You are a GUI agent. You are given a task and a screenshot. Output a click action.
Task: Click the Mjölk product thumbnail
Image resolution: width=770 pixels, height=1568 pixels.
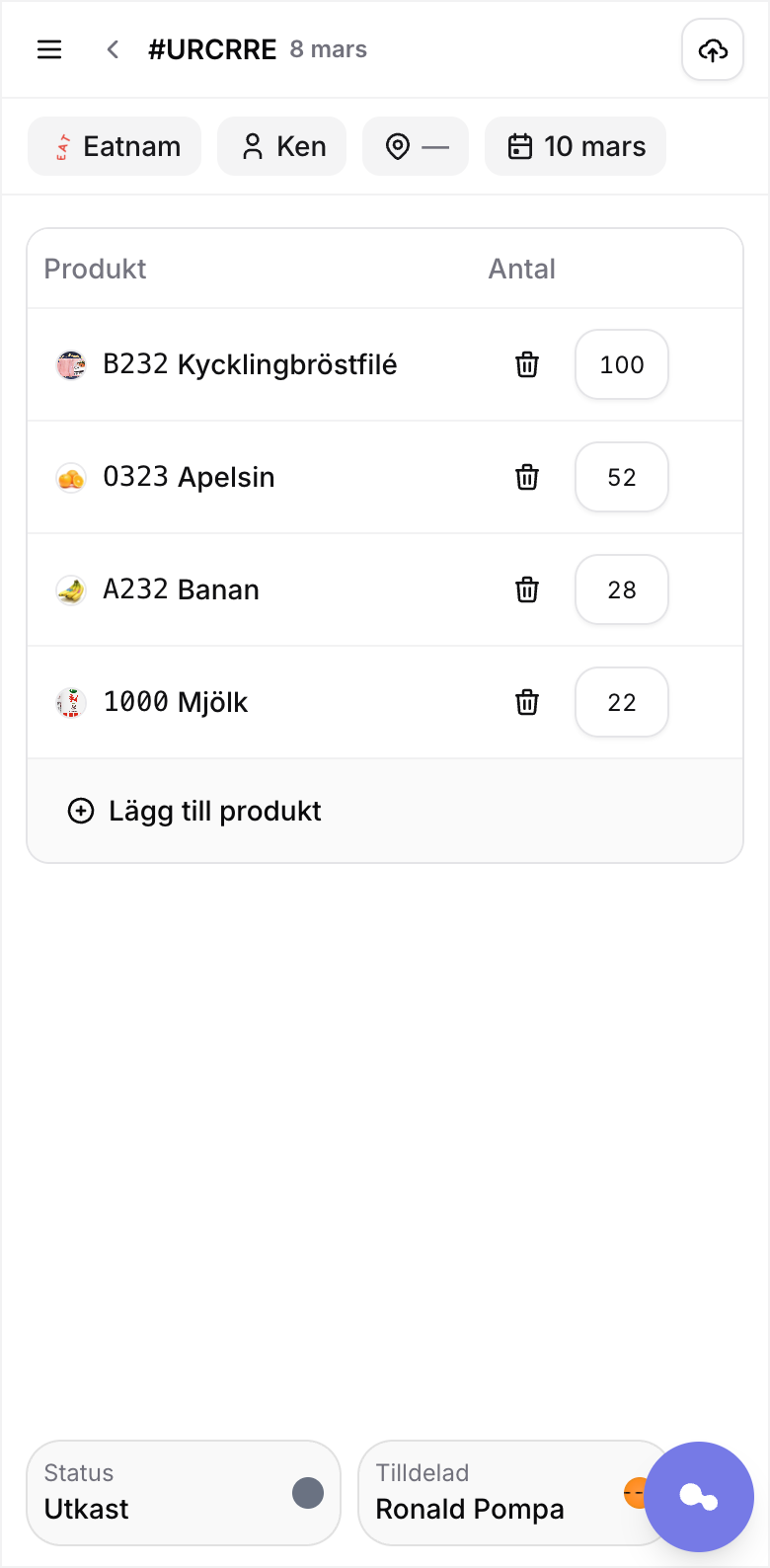pos(71,702)
